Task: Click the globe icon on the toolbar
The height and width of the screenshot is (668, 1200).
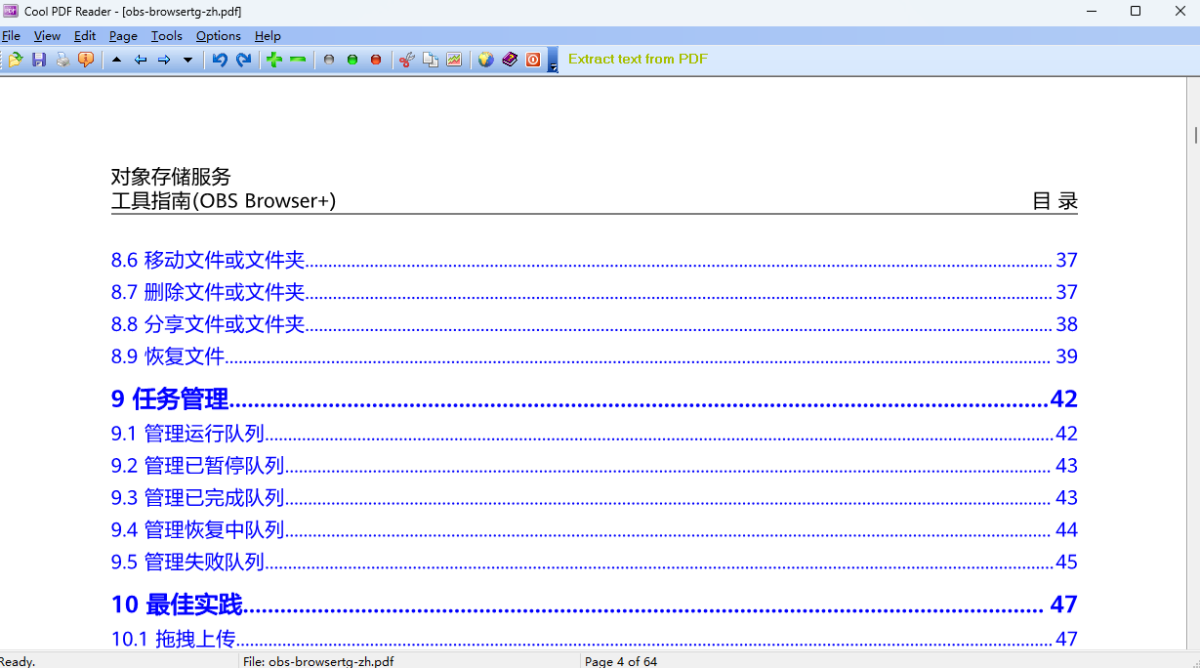Action: (x=485, y=59)
